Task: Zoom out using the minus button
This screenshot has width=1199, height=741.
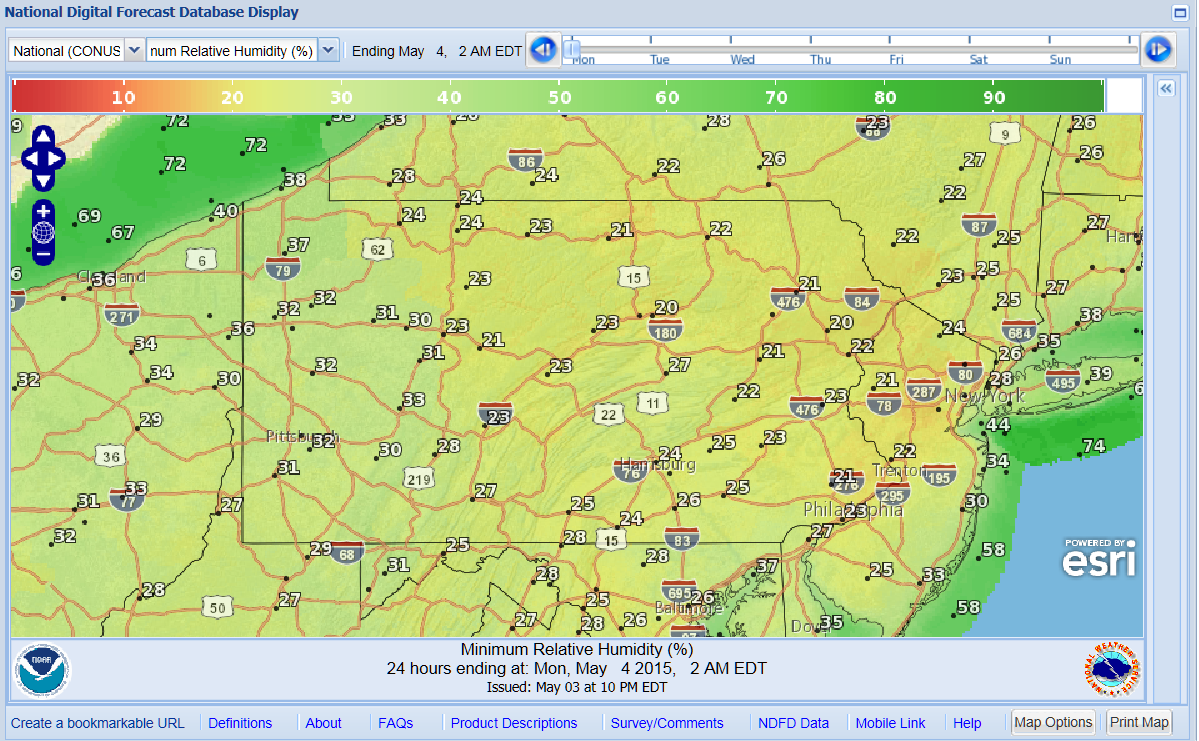Action: pos(43,254)
